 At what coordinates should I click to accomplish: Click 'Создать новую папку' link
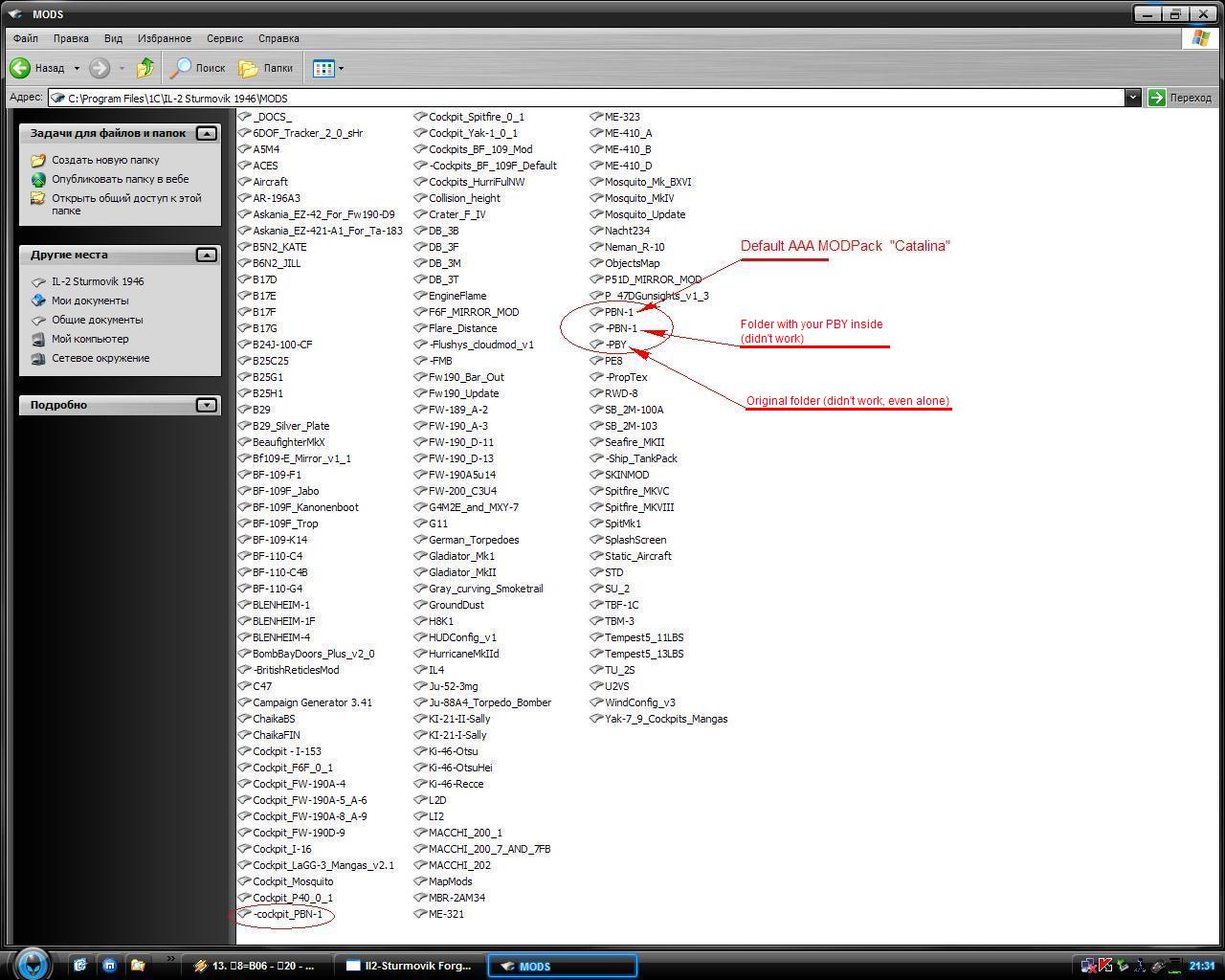(105, 160)
